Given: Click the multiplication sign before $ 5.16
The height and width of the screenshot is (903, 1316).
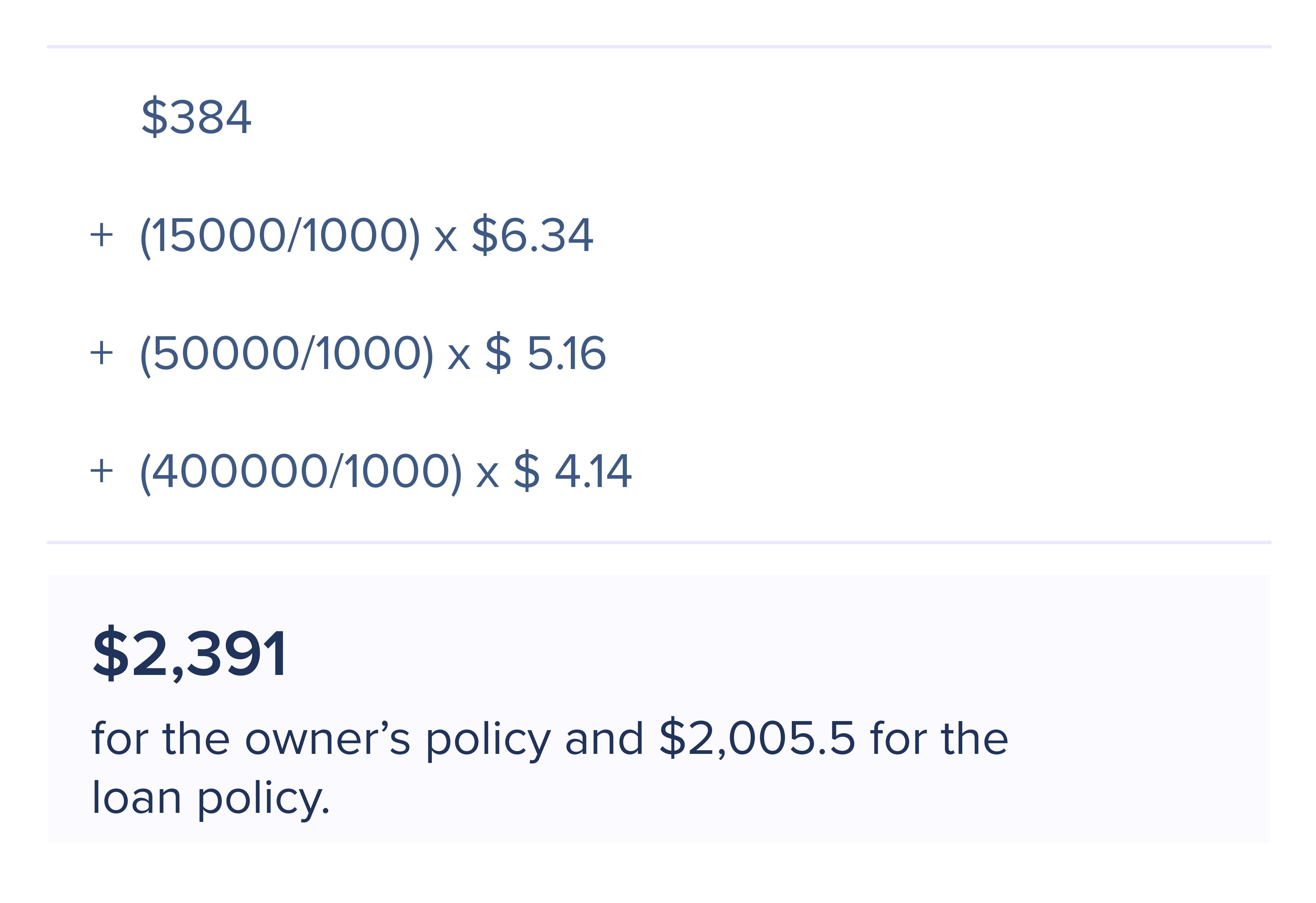Looking at the screenshot, I should (459, 357).
